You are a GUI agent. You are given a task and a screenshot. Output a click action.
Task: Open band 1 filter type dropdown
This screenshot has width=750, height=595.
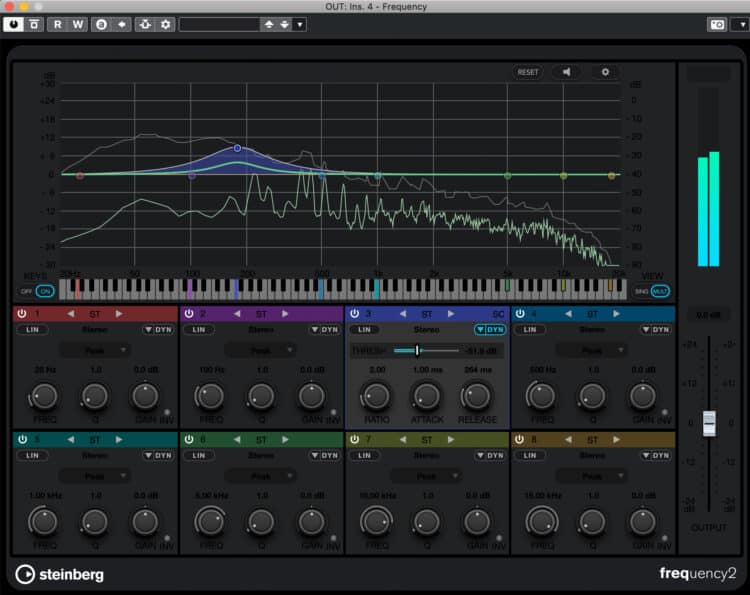[x=94, y=351]
